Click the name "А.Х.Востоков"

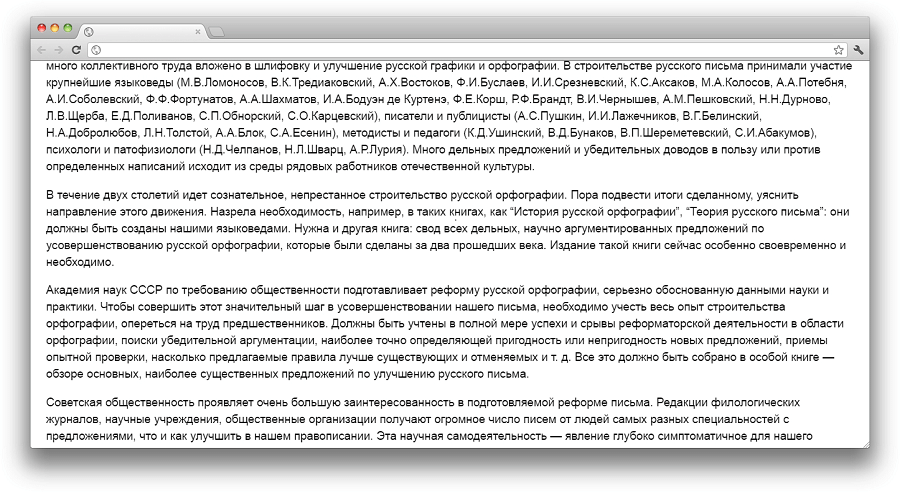(x=414, y=82)
